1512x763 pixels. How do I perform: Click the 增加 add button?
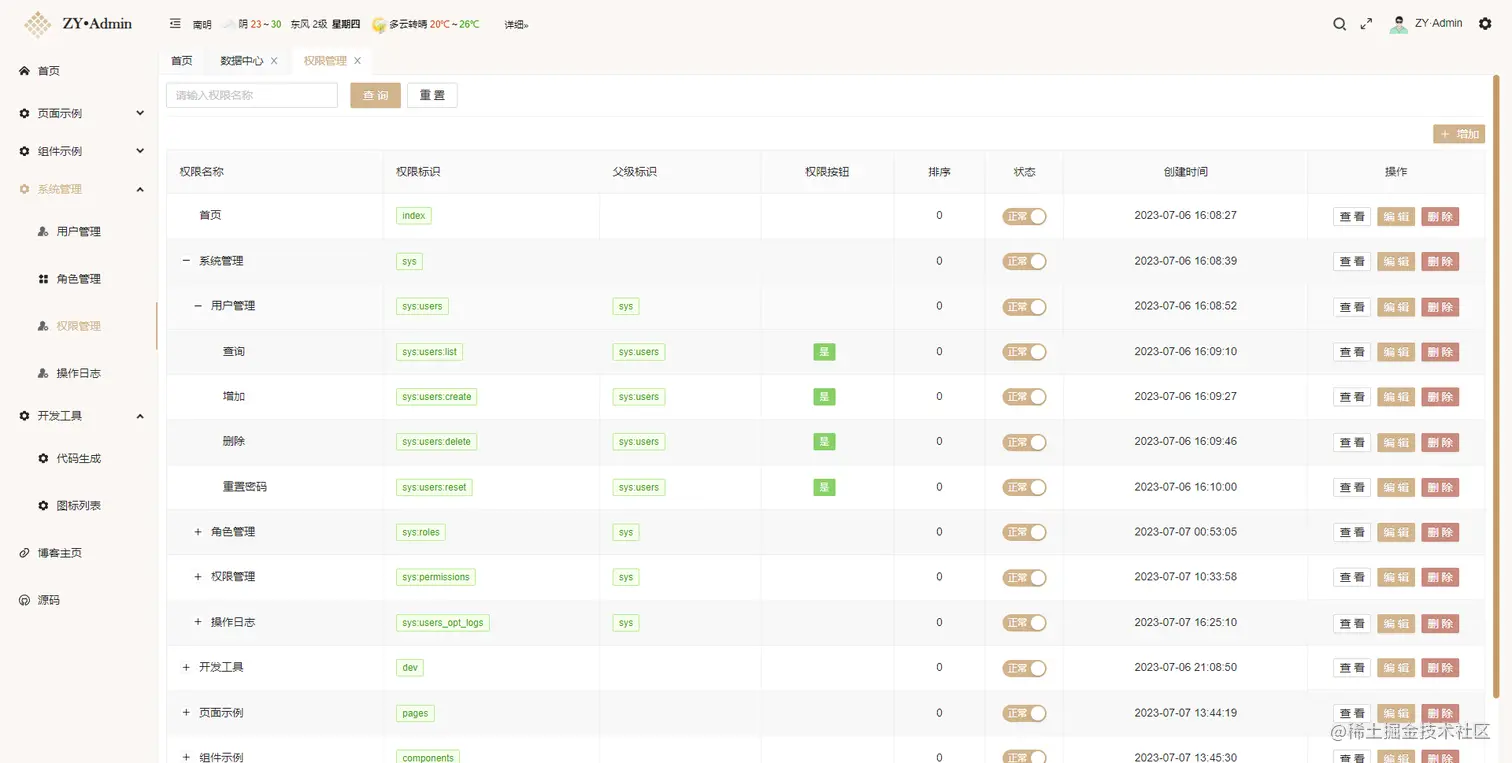coord(1458,133)
